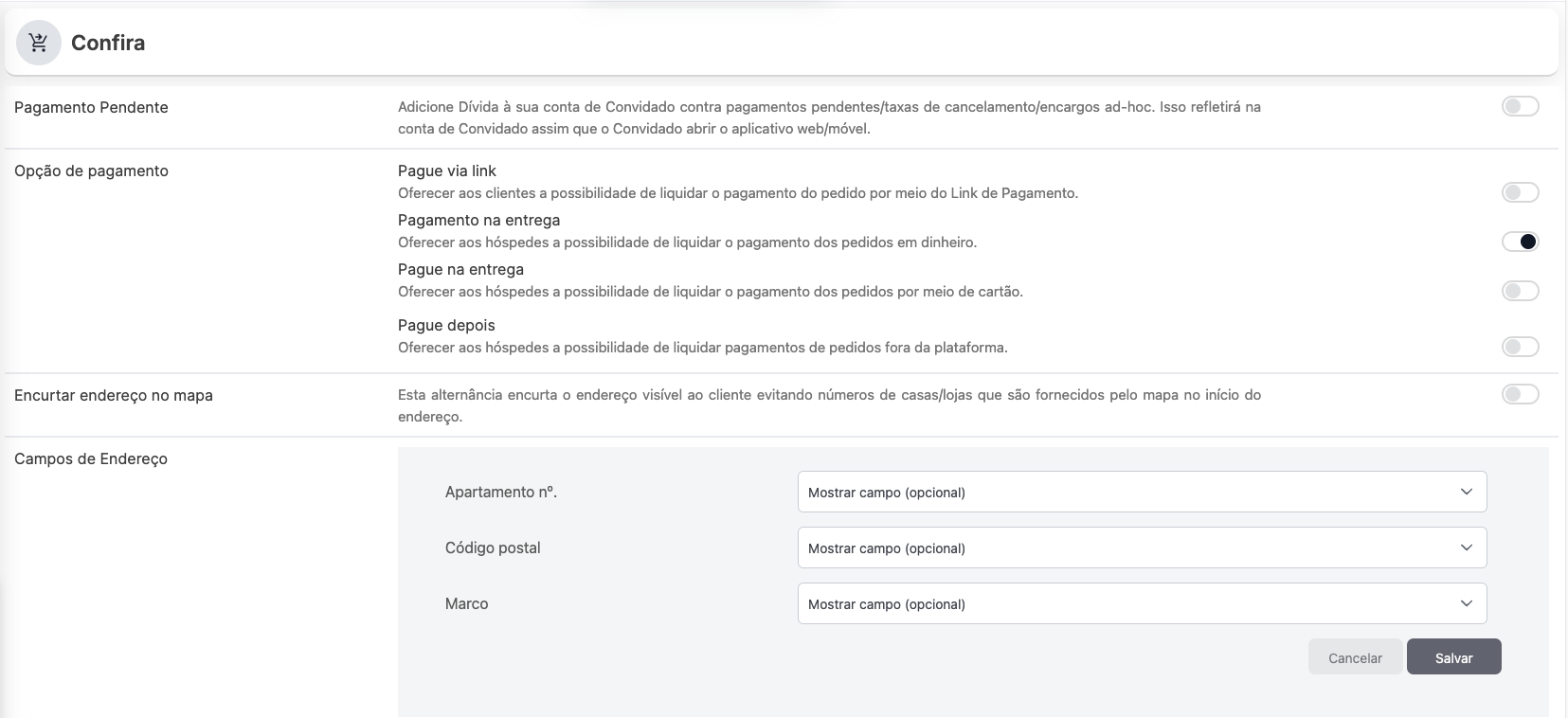1568x718 pixels.
Task: Switch on the Pague depois option
Action: click(1520, 348)
